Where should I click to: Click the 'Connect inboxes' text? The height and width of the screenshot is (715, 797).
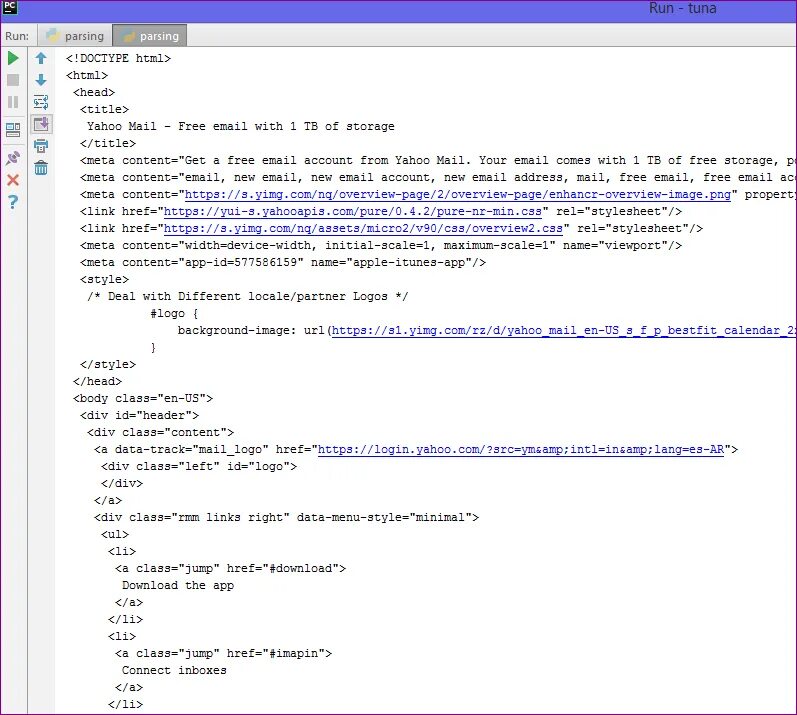point(174,670)
